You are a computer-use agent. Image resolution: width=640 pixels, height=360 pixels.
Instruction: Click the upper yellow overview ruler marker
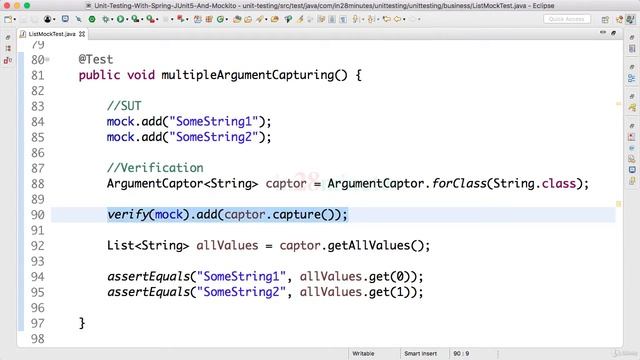point(618,104)
